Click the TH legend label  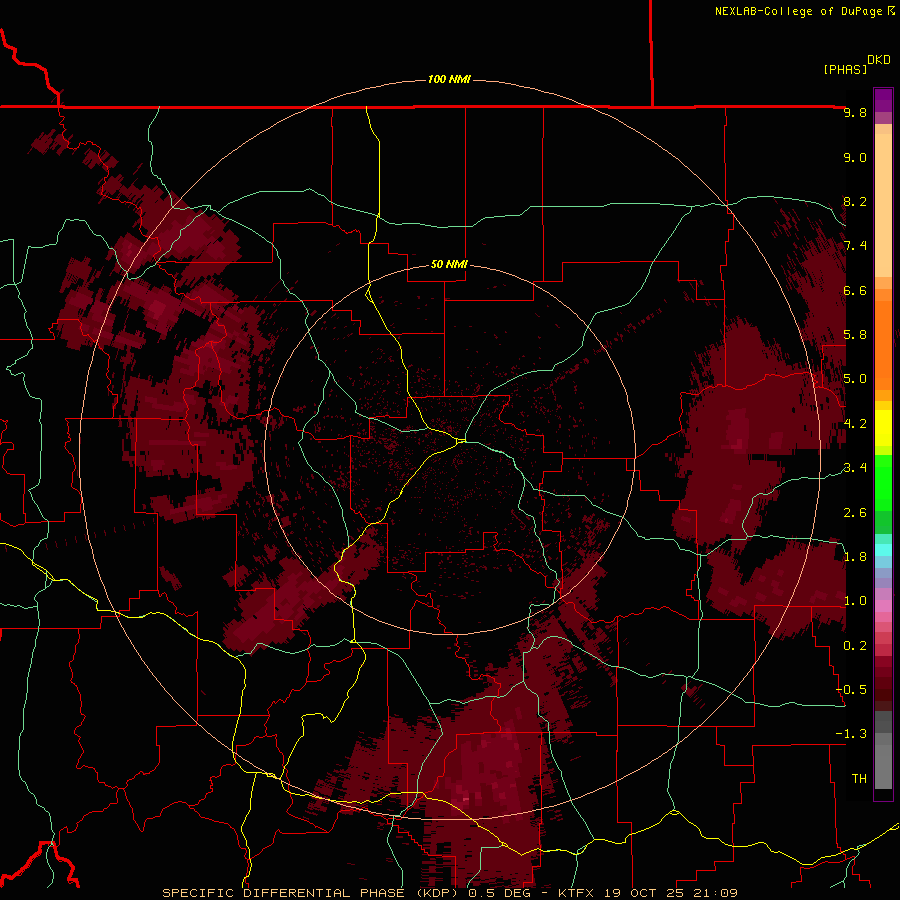pos(859,778)
